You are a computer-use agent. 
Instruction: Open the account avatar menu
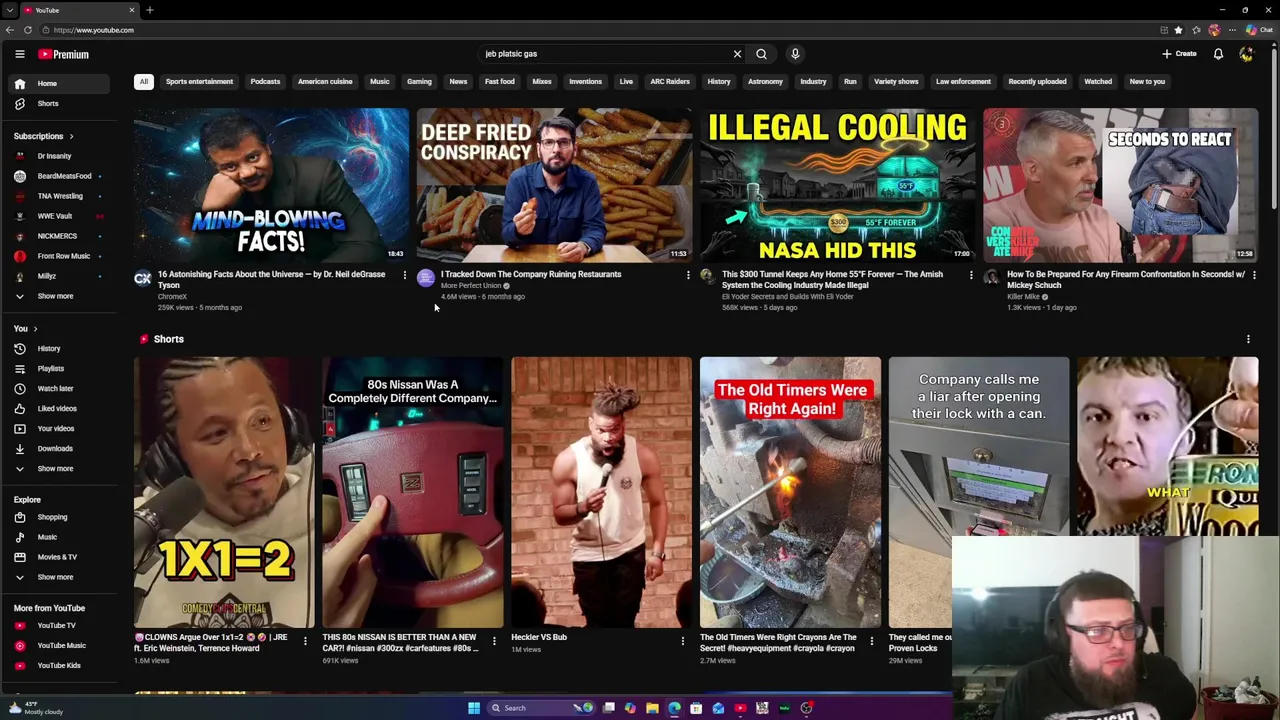(1246, 54)
